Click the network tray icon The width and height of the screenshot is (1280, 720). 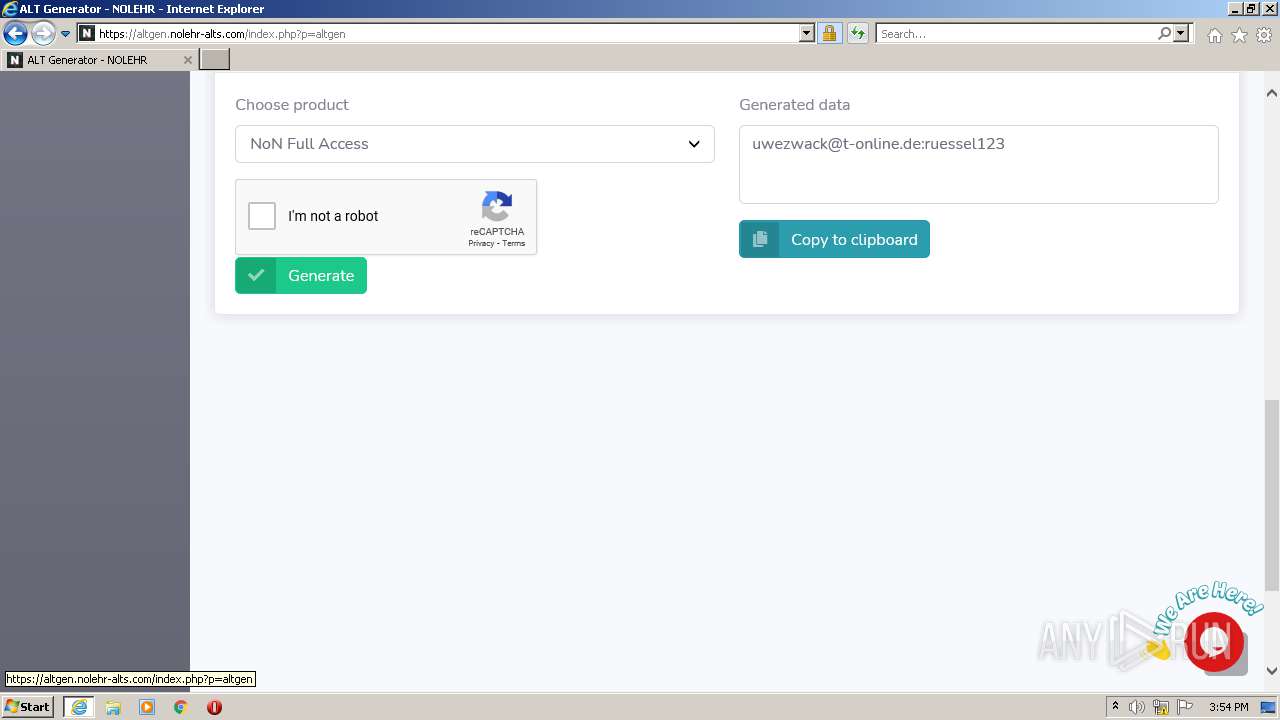[1161, 707]
